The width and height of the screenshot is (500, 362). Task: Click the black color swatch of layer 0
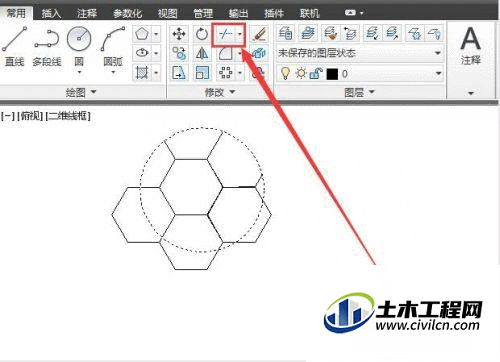click(x=332, y=74)
